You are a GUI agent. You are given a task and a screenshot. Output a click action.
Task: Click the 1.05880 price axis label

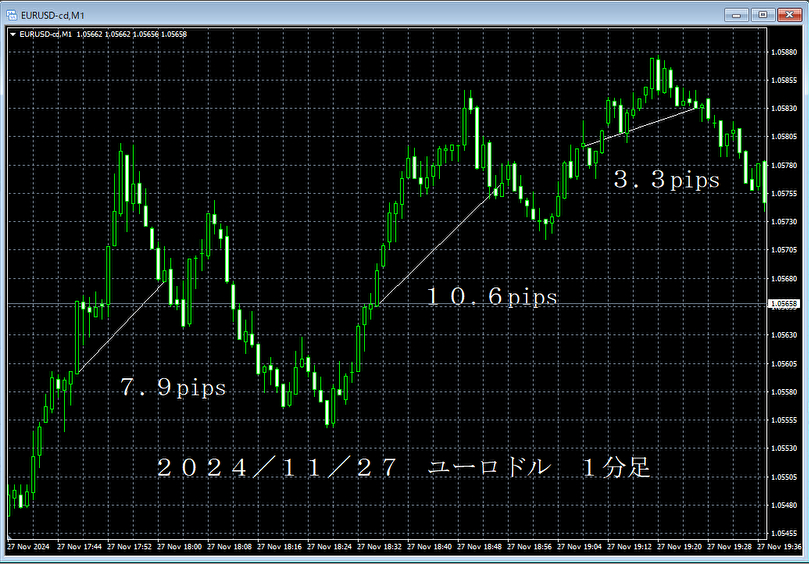(x=783, y=52)
